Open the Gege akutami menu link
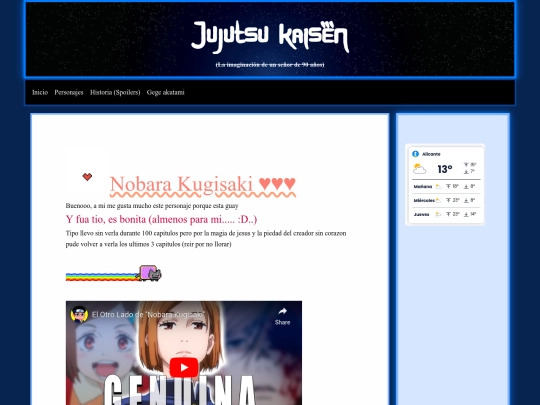540x405 pixels. (x=166, y=92)
